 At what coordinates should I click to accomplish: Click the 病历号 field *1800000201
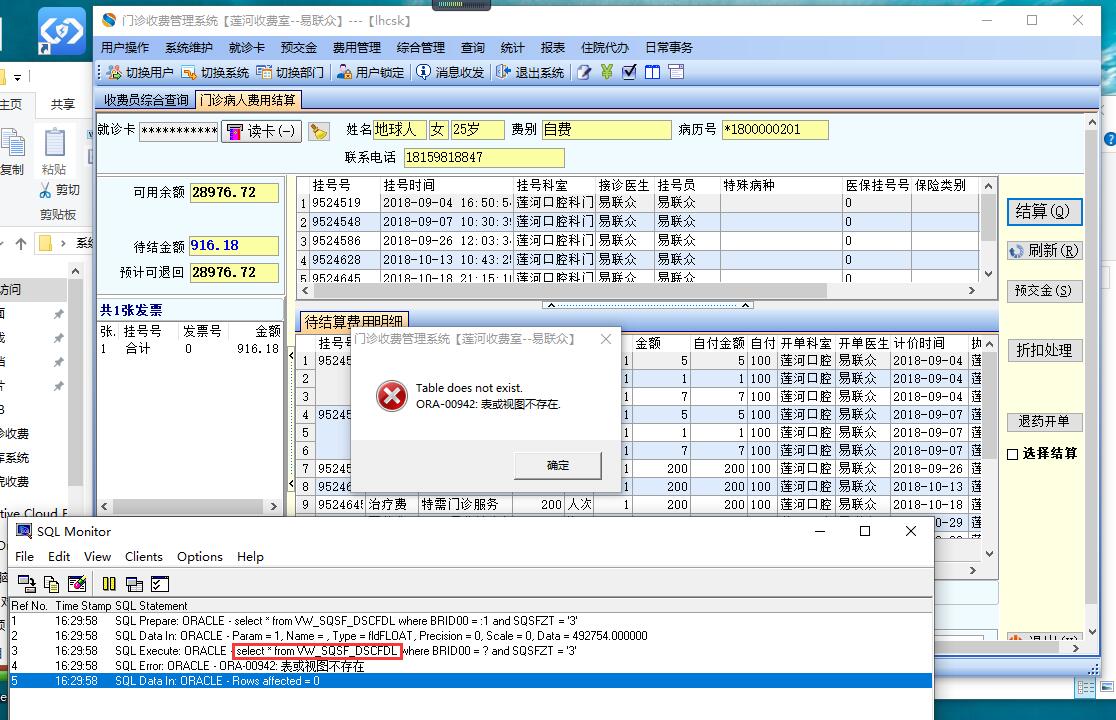click(x=775, y=129)
